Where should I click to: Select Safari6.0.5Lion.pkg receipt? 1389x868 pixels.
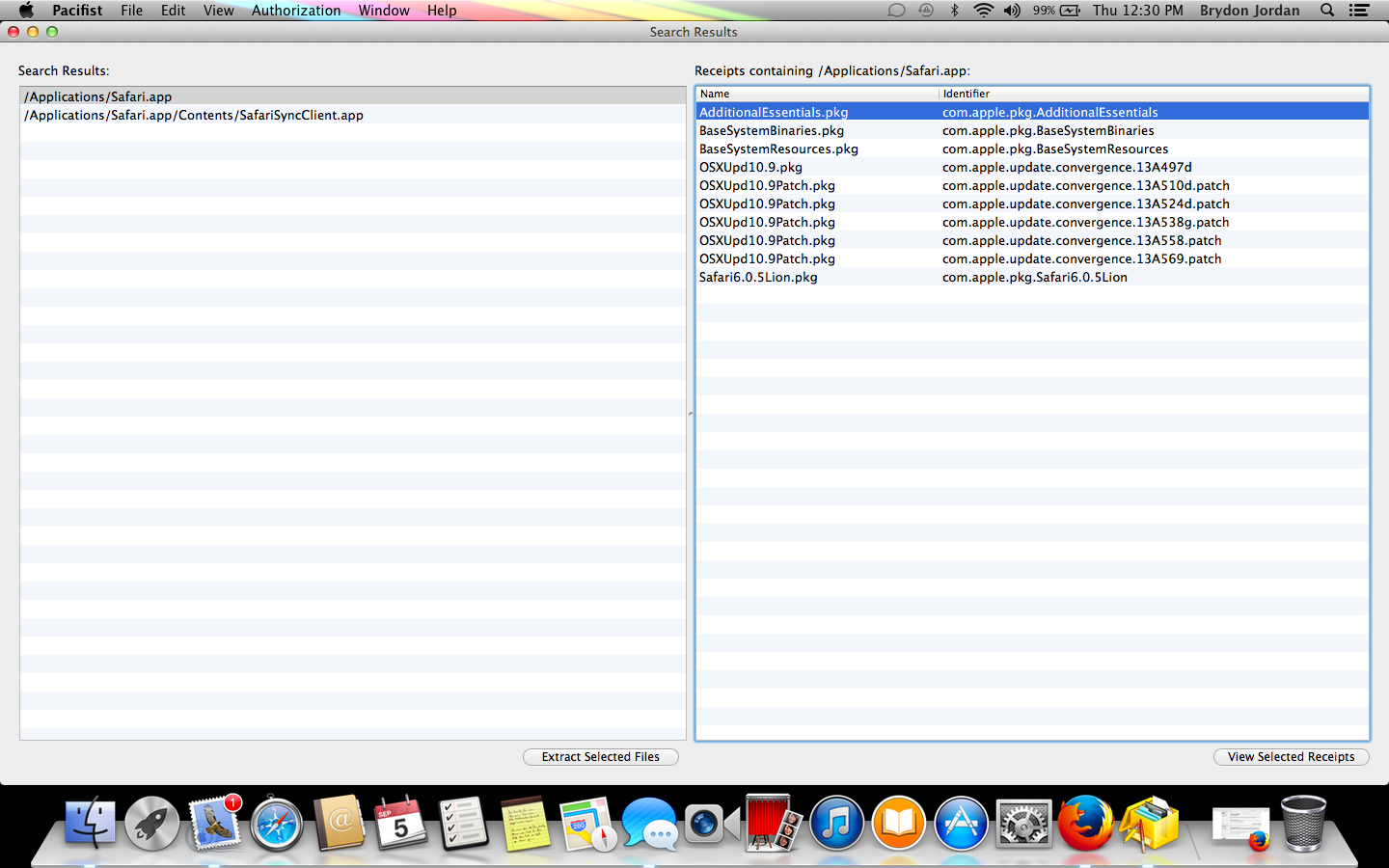pos(1032,277)
